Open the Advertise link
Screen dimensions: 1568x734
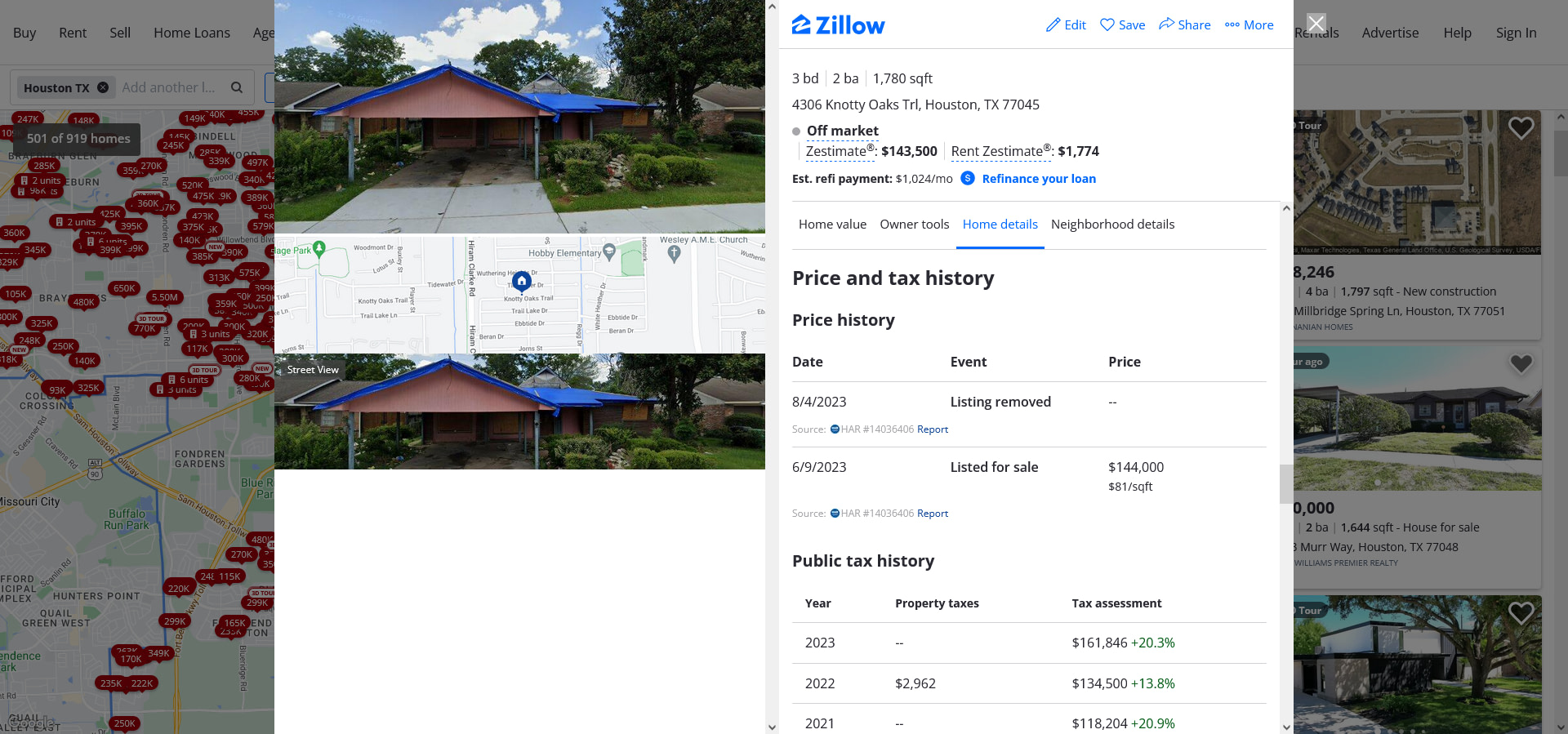coord(1390,33)
